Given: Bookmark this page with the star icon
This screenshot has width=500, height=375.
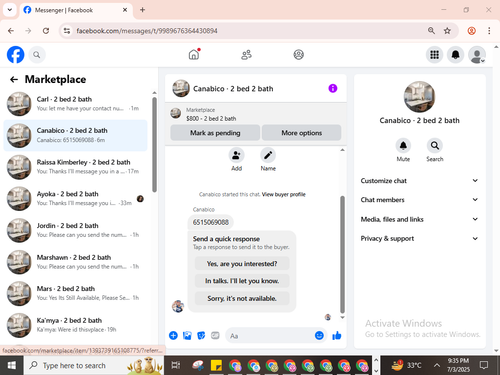Looking at the screenshot, I should pos(447,31).
